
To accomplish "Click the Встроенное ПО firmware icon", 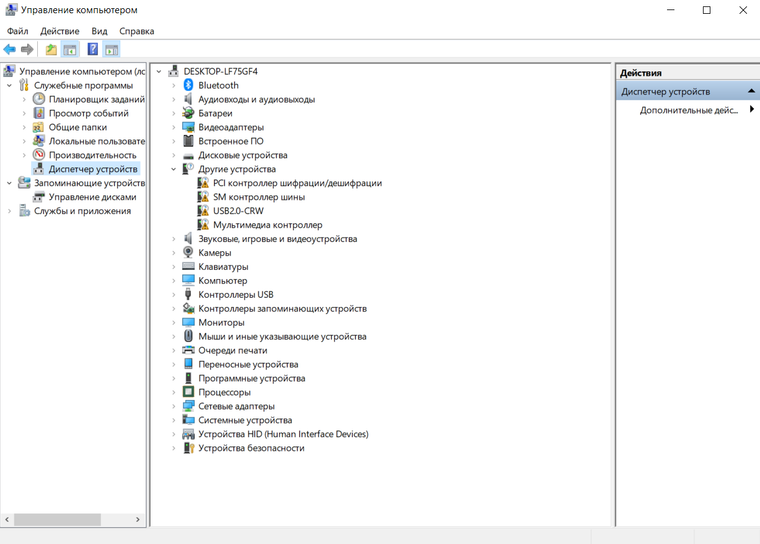I will (x=188, y=141).
